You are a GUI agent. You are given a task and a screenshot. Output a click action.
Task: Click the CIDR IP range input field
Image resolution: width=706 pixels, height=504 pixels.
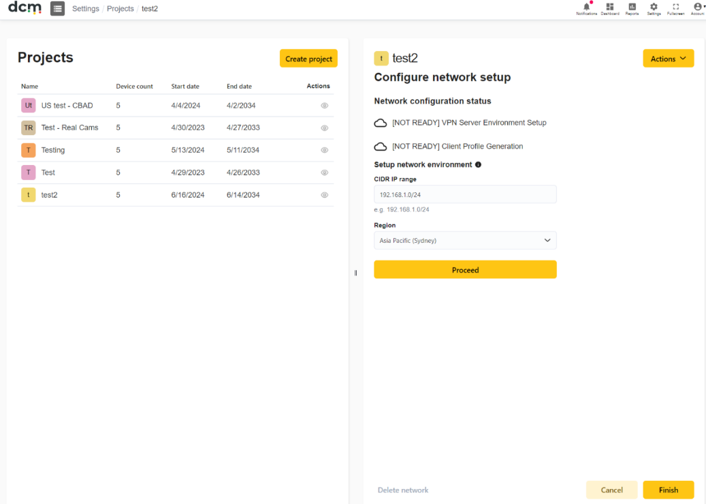465,195
